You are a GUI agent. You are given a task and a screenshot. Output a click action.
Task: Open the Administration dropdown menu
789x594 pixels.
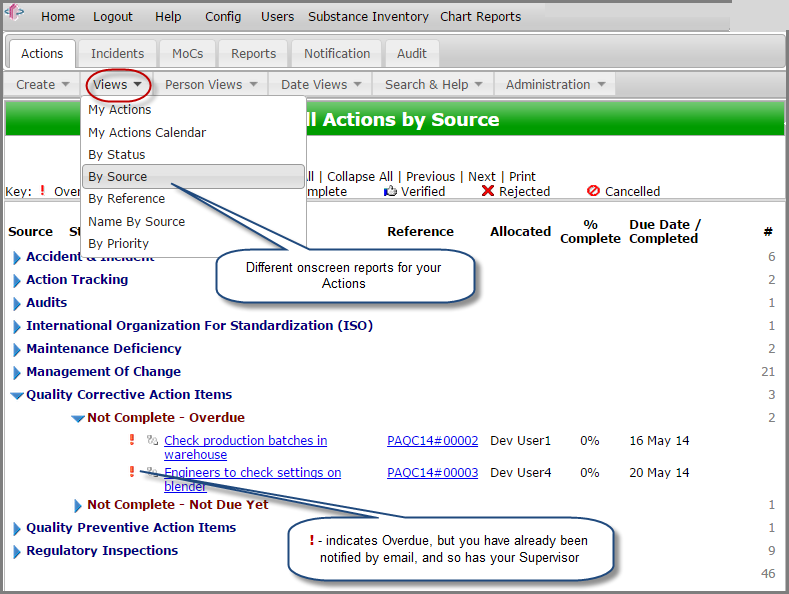tap(555, 85)
